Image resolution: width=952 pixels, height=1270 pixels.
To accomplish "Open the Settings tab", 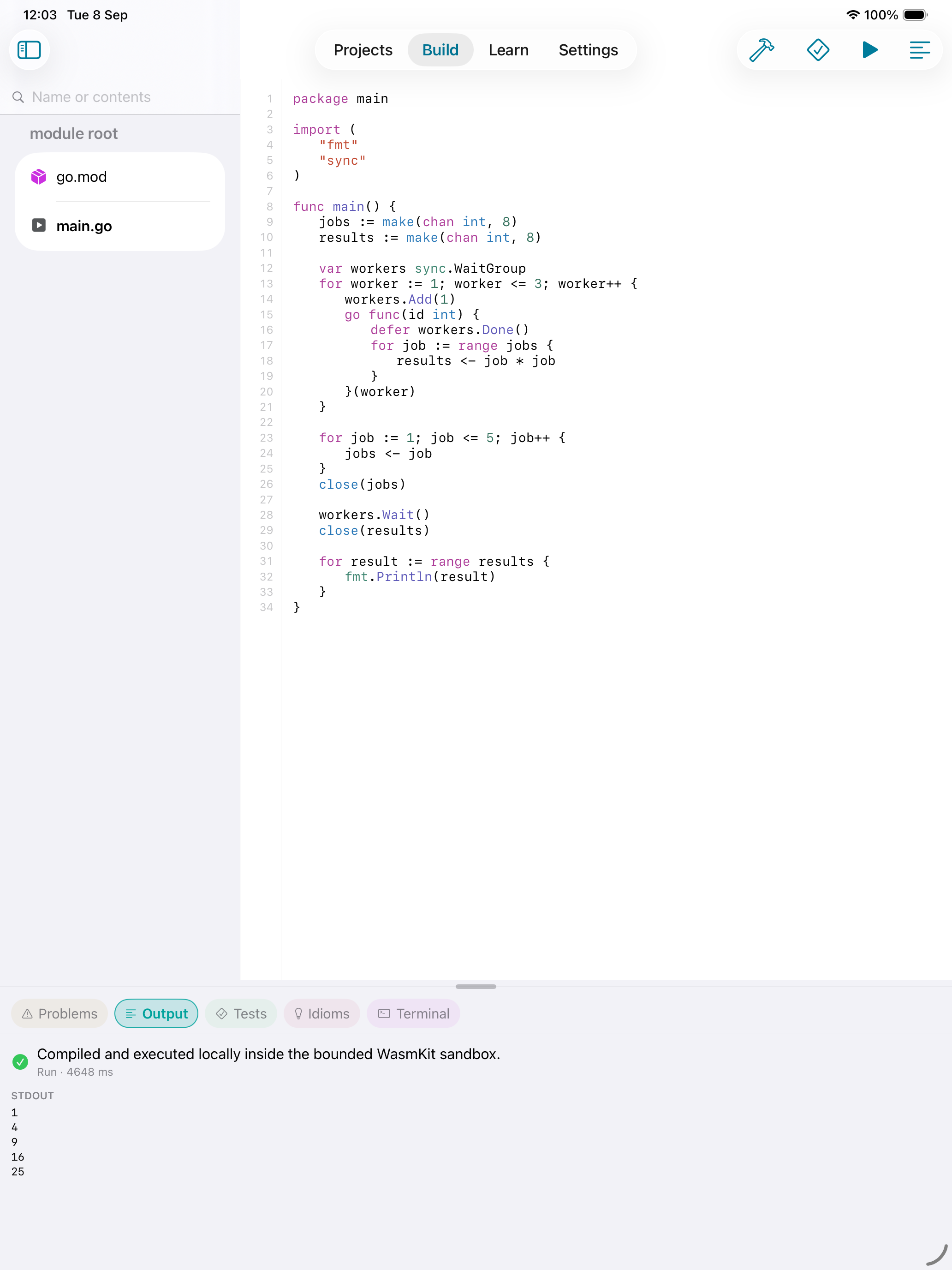I will tap(588, 50).
